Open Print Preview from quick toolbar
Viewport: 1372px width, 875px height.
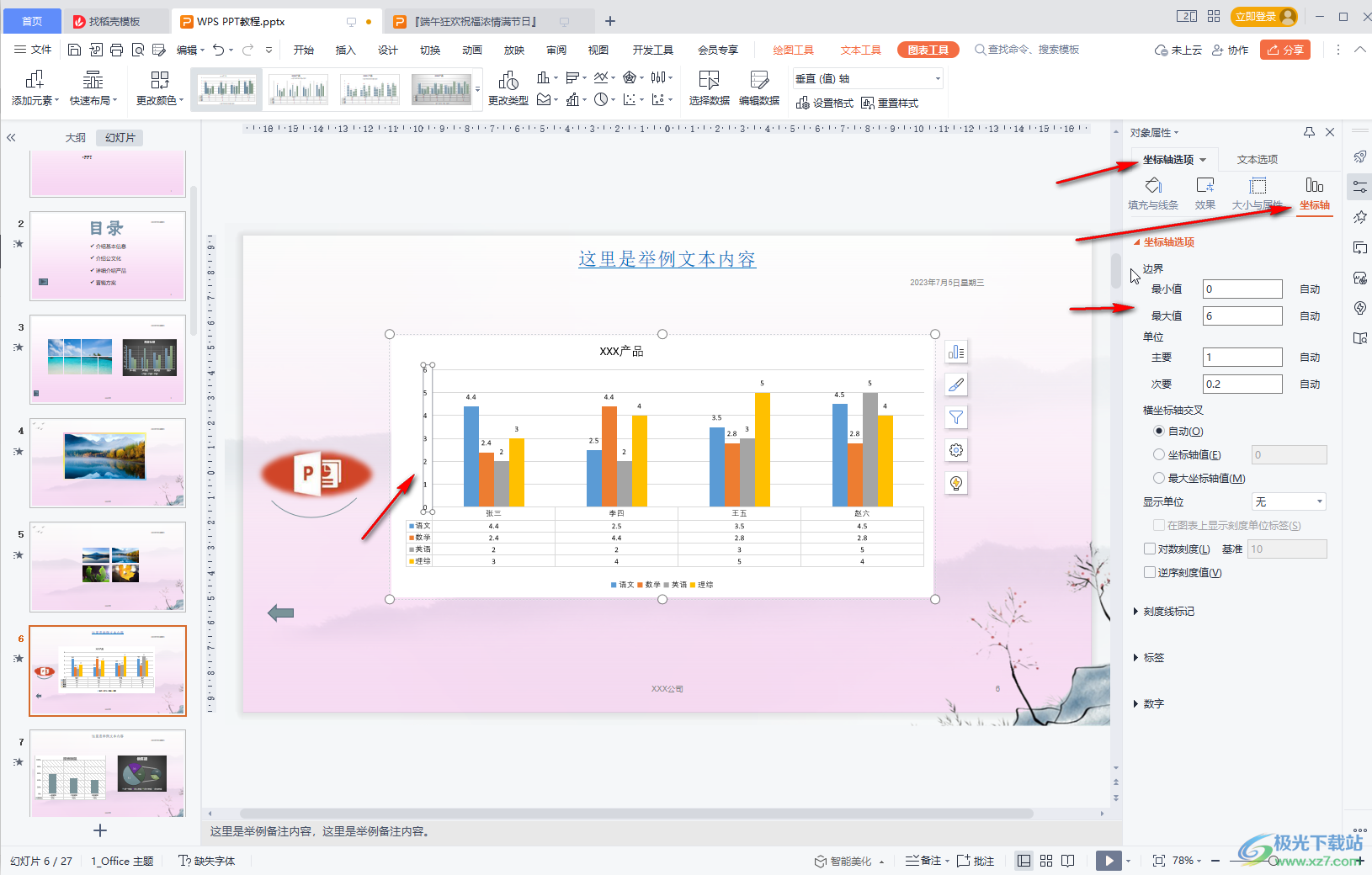(x=137, y=50)
